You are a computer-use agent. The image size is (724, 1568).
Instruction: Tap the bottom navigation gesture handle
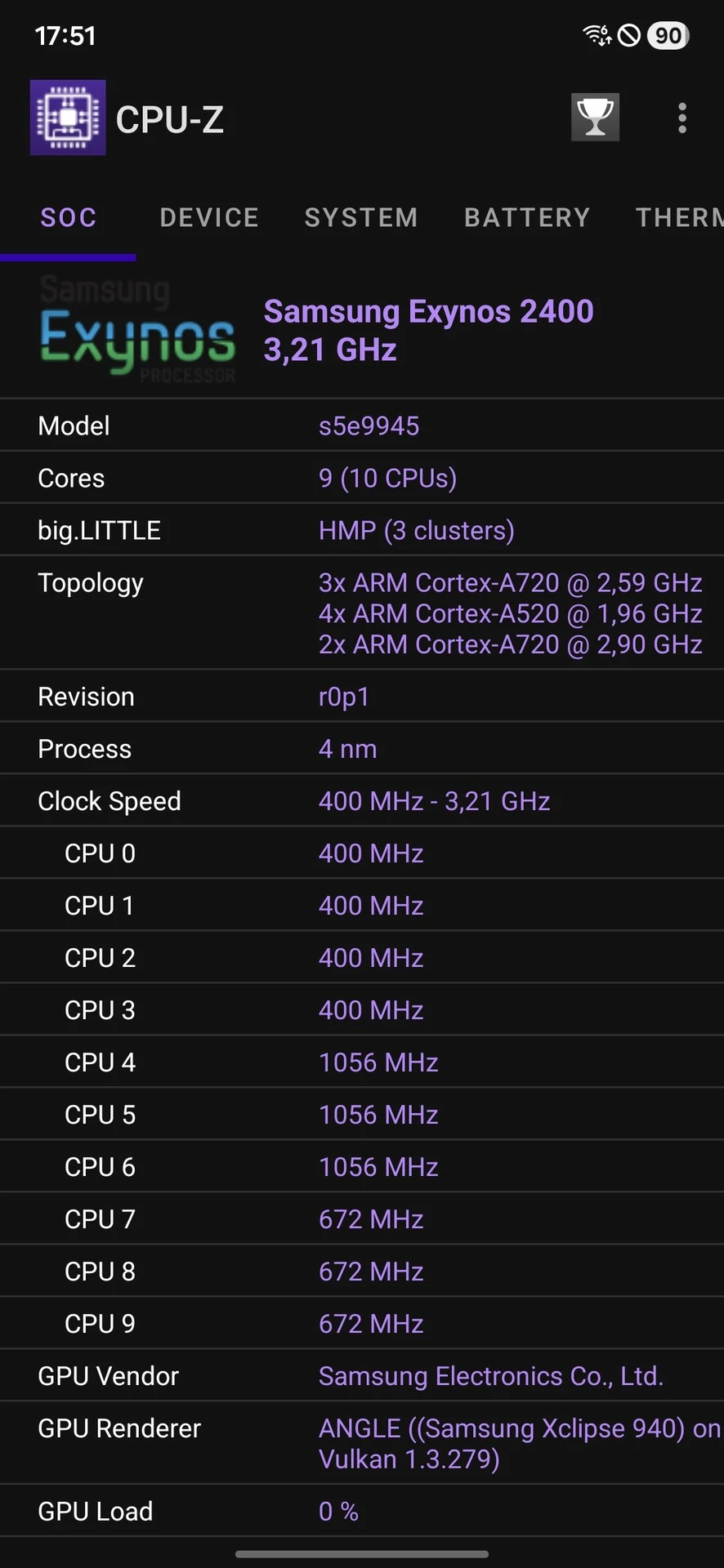[x=362, y=1554]
